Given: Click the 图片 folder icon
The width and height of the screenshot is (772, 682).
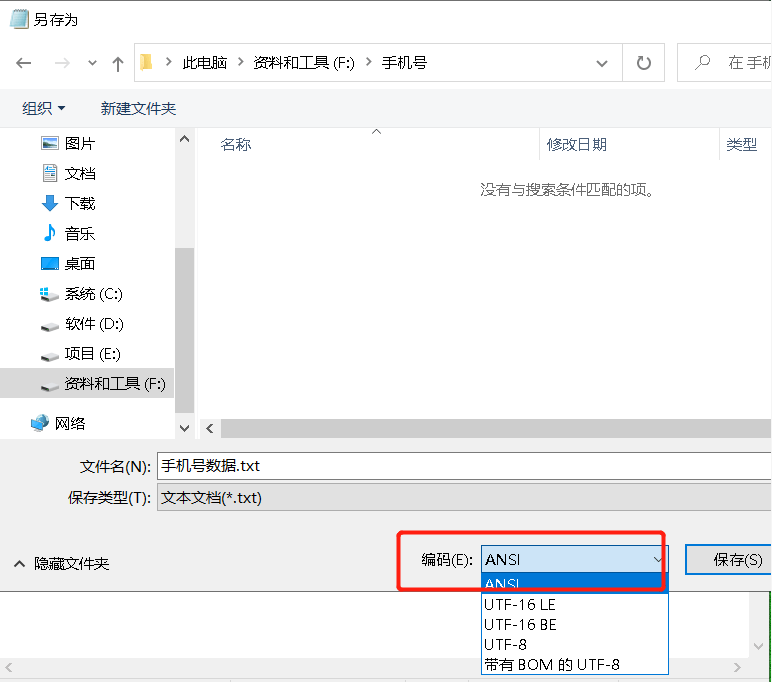Looking at the screenshot, I should click(x=50, y=143).
